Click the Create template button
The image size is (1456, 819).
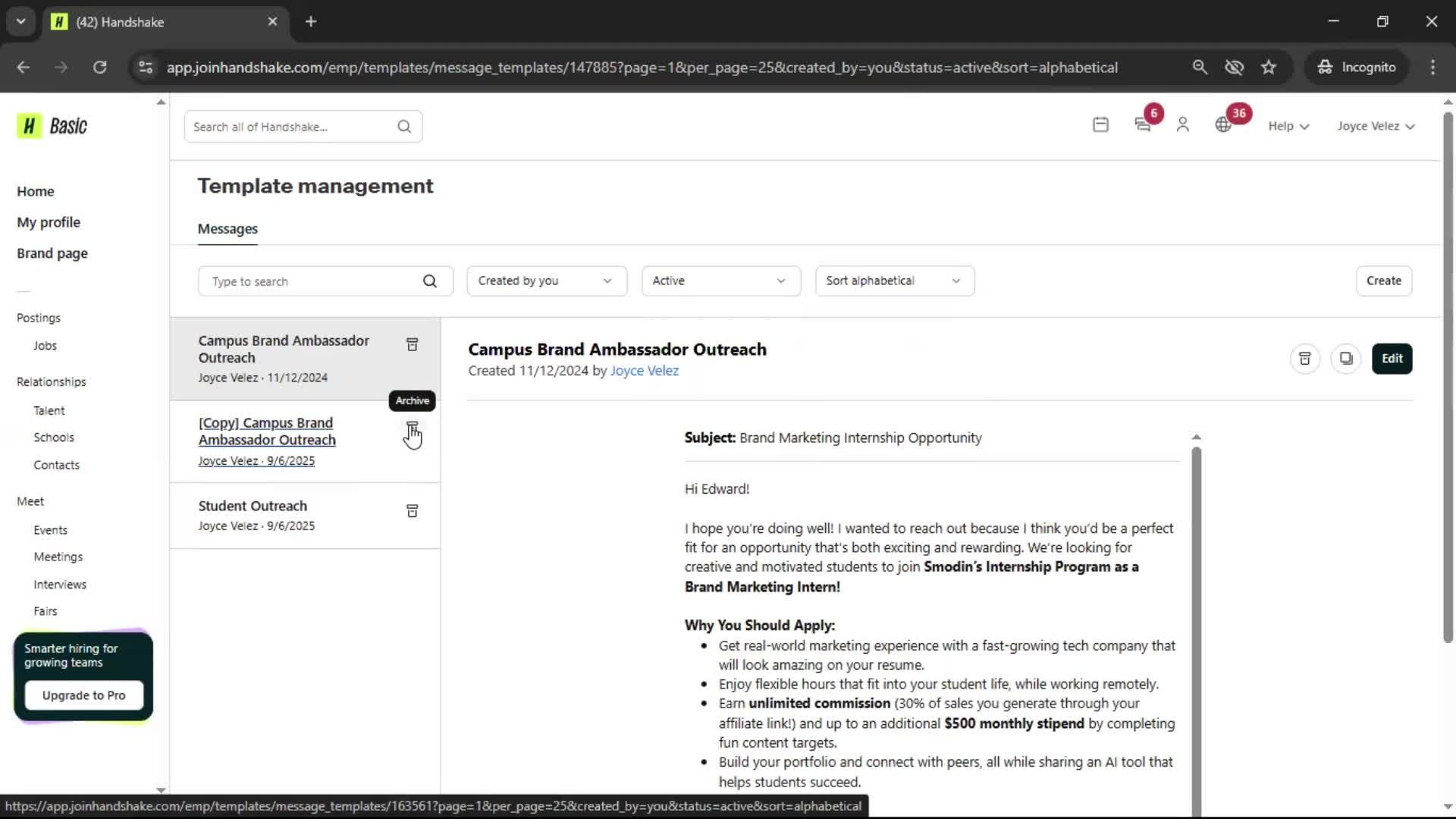pos(1384,281)
